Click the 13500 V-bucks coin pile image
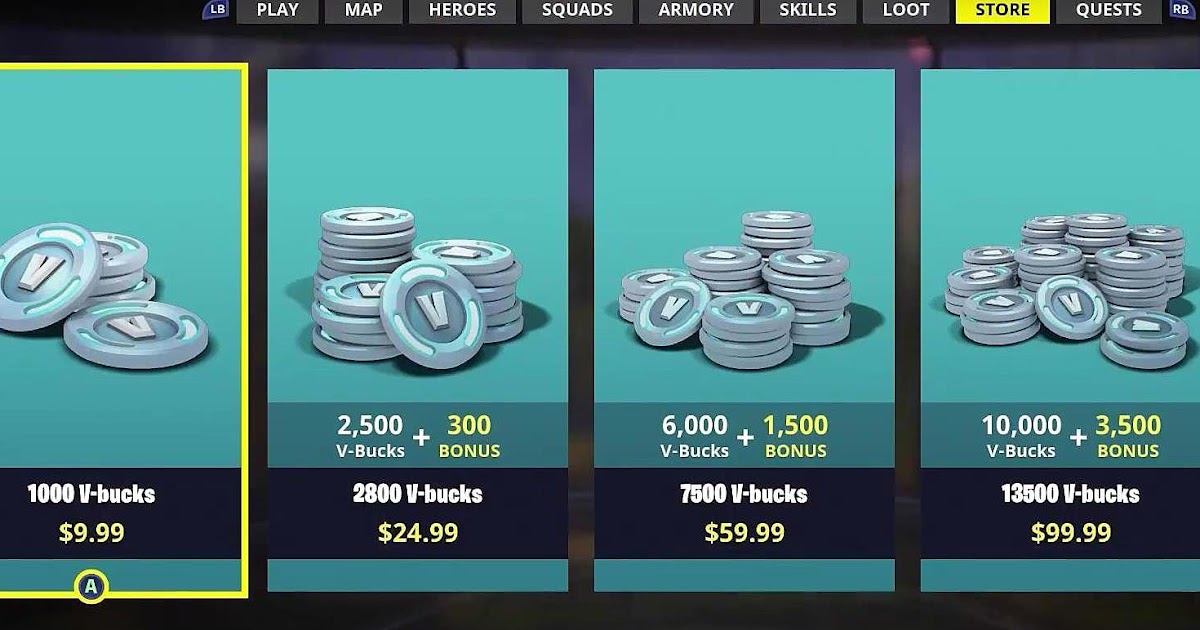Viewport: 1200px width, 630px height. pos(1066,290)
